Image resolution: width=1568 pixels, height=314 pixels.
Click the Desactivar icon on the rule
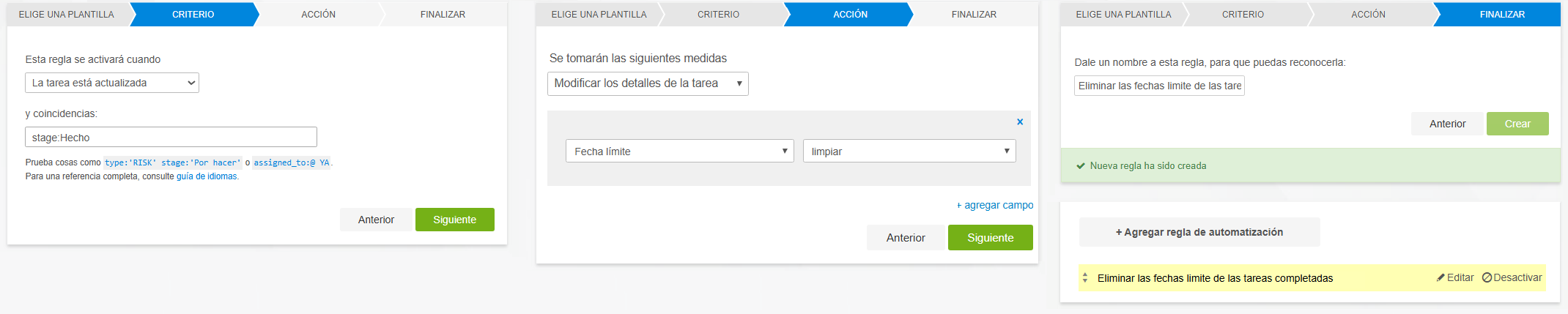(x=1487, y=278)
